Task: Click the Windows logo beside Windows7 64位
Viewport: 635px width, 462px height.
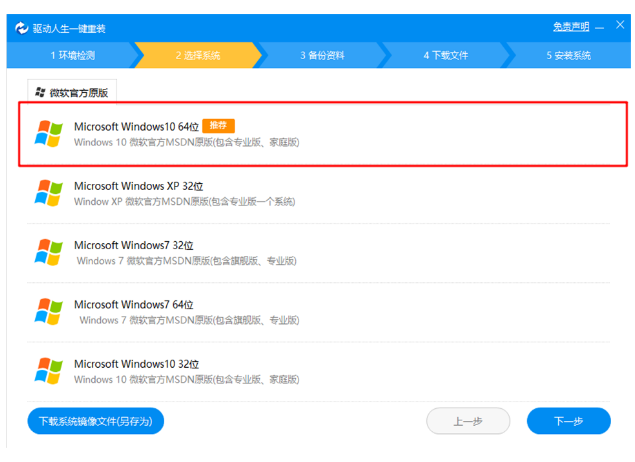Action: coord(48,311)
